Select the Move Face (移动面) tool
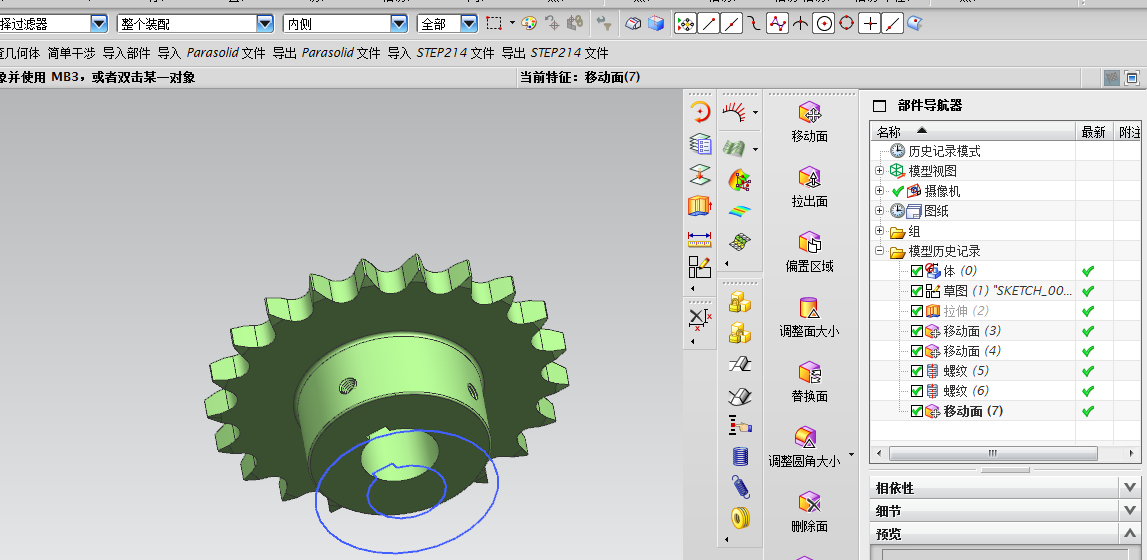Viewport: 1147px width, 560px height. click(x=809, y=122)
